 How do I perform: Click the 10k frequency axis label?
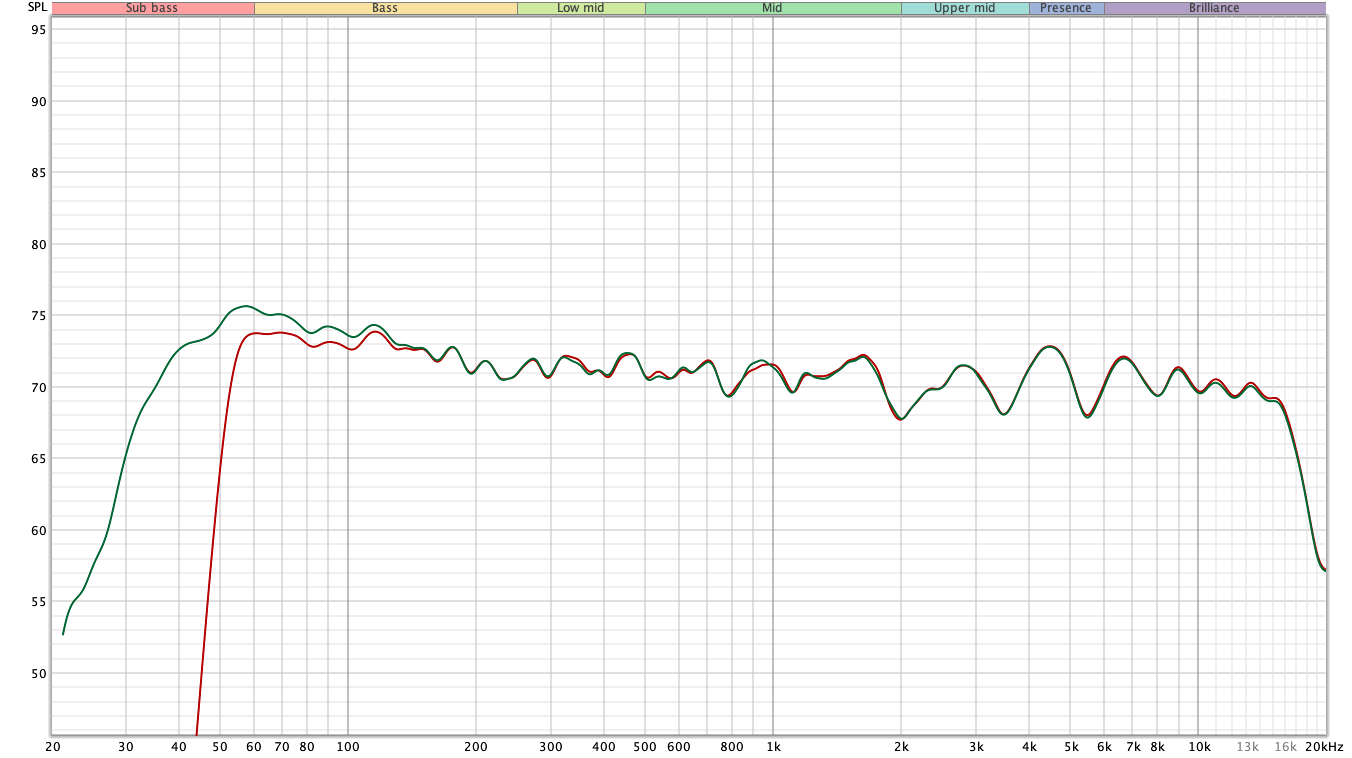(1199, 747)
